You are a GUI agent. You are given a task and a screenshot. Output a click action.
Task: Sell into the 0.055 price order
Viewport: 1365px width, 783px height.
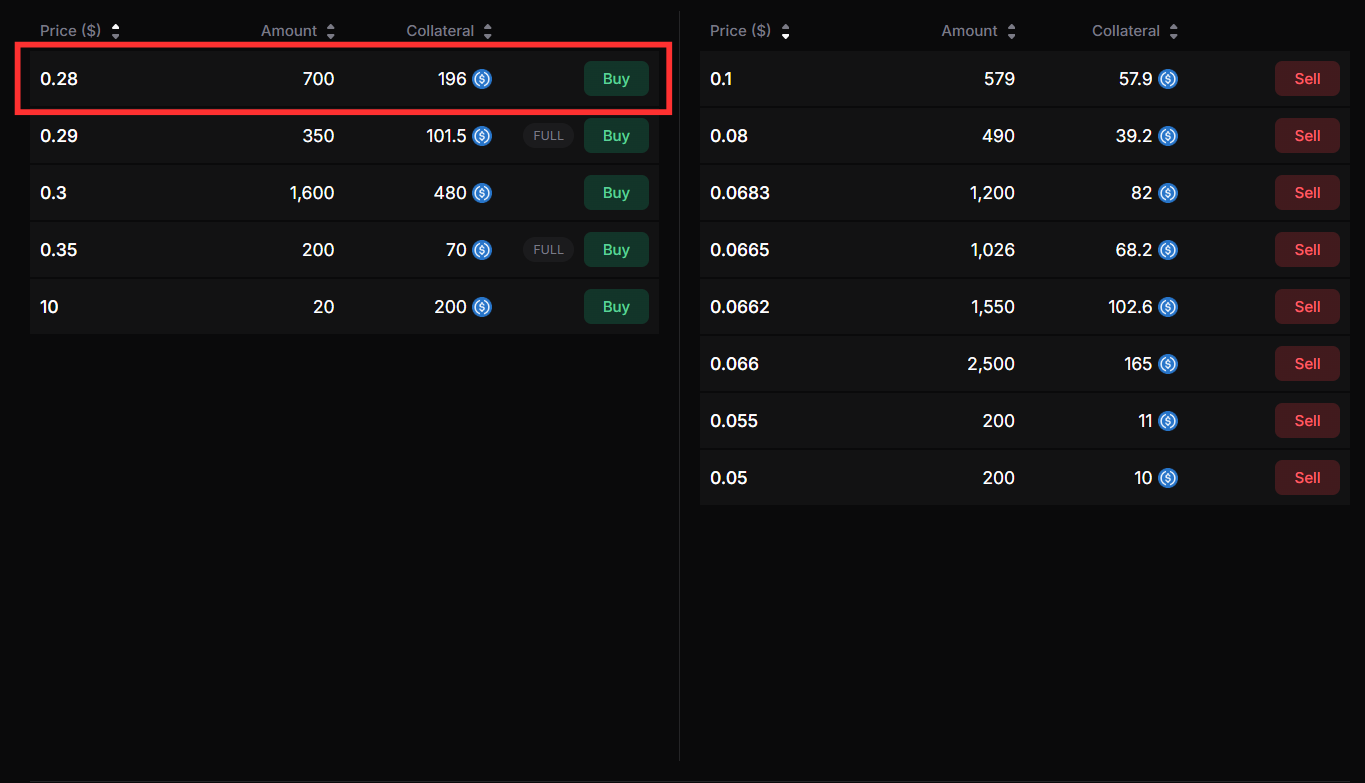[1307, 421]
